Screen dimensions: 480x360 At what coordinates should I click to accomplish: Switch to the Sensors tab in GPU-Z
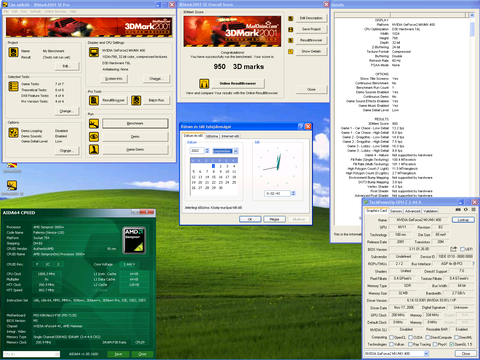(396, 211)
